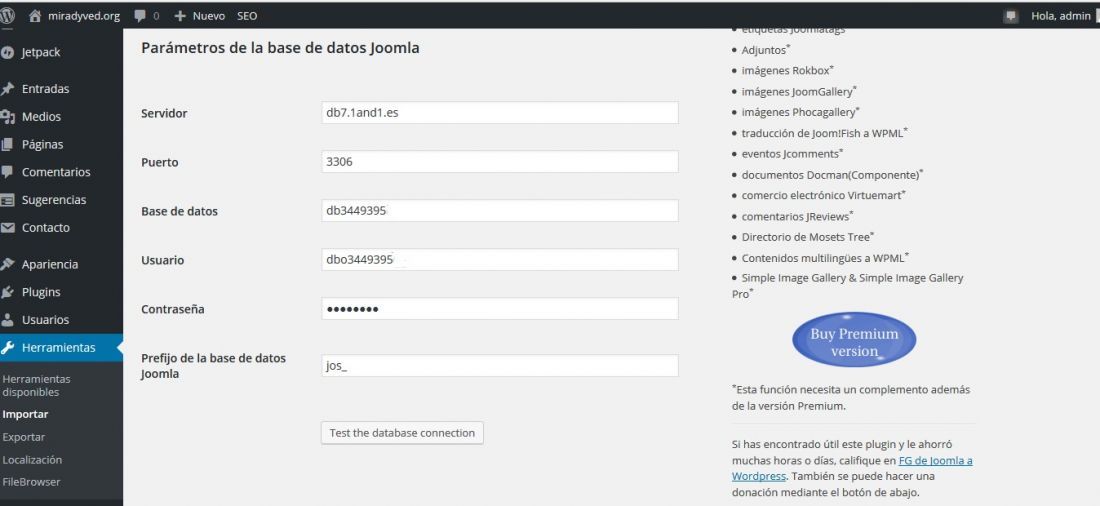Click the Entradas pushpin icon

click(x=8, y=89)
